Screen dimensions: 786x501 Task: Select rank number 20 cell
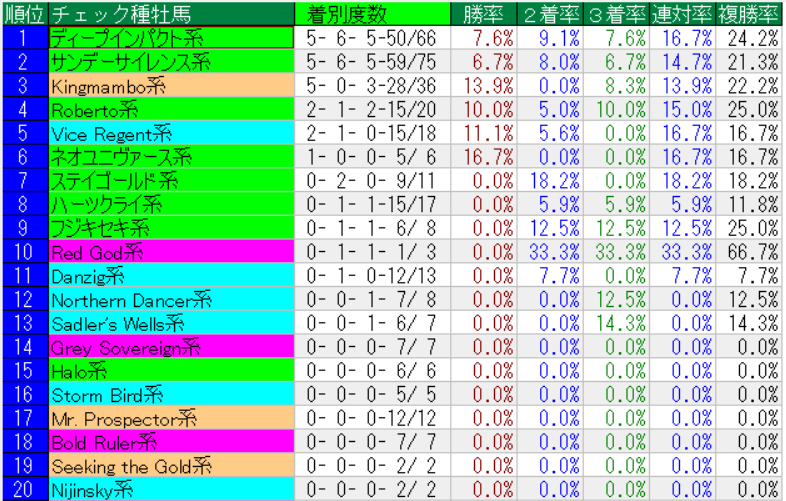tap(23, 489)
